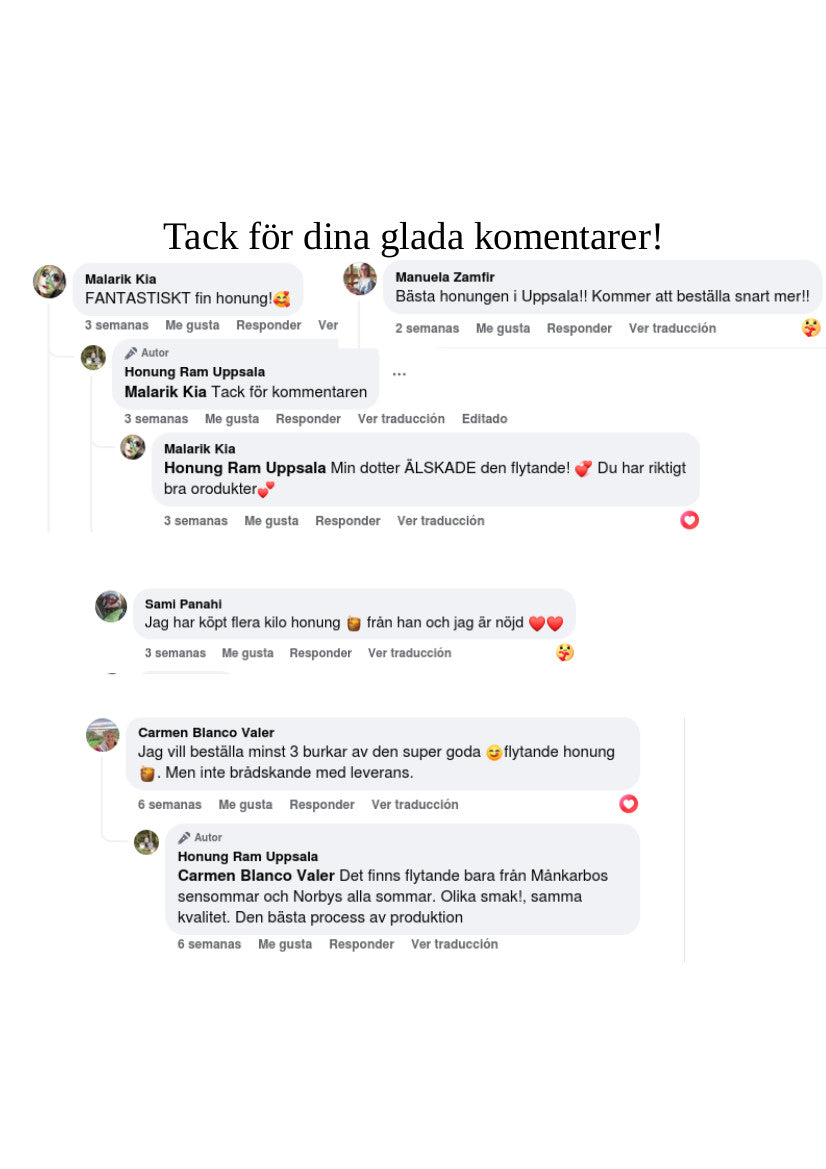826x1169 pixels.
Task: Click Responder under Manuela Zamfir's comment
Action: click(x=579, y=328)
